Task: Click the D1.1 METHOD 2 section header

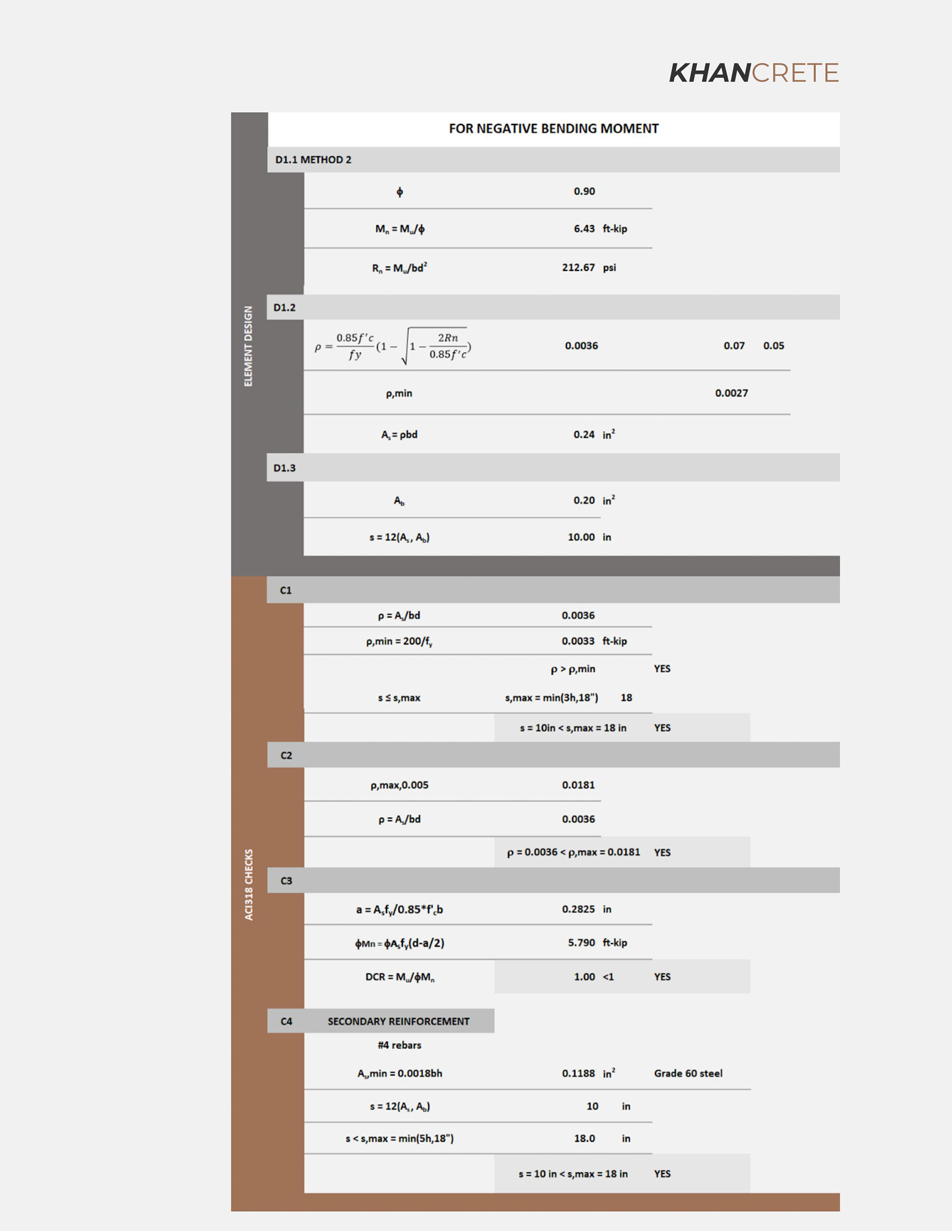Action: pyautogui.click(x=313, y=160)
